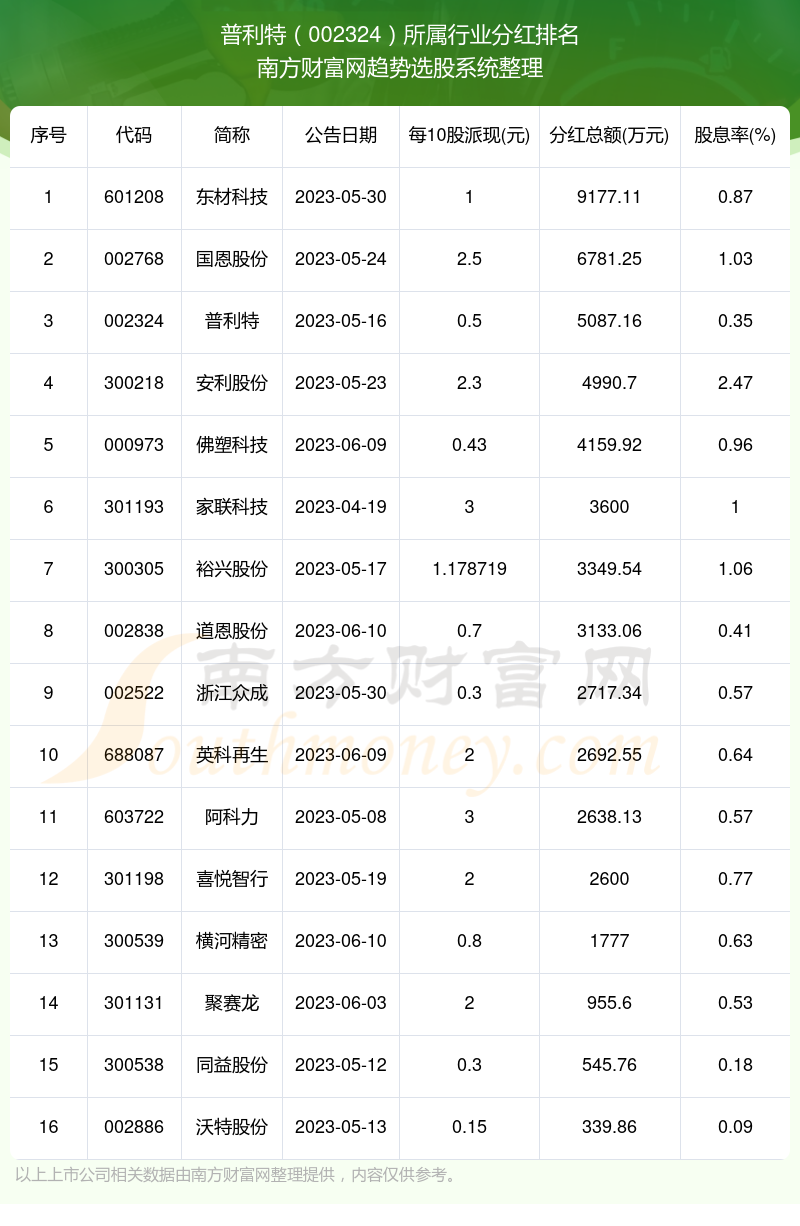
Task: Select the 国恩股份 name cell
Action: click(232, 259)
